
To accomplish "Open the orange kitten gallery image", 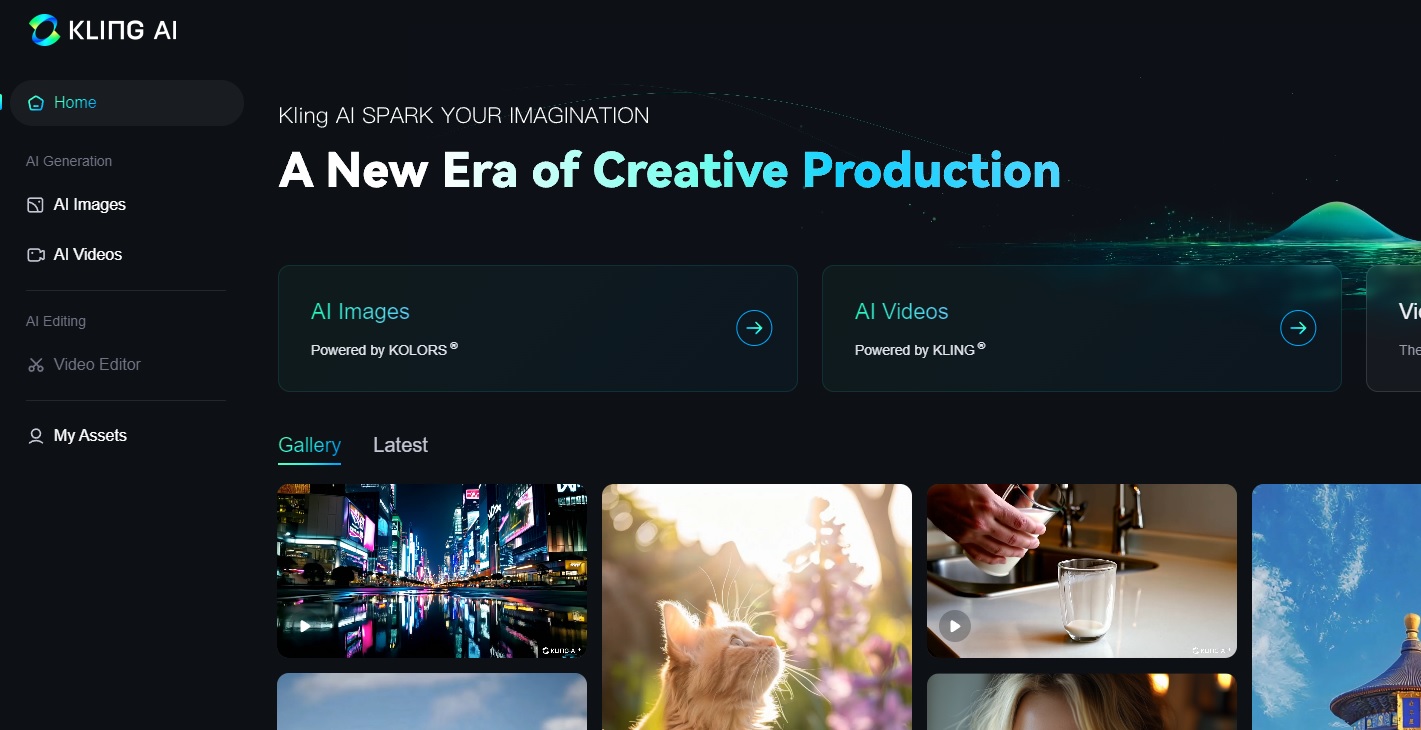I will click(x=757, y=607).
